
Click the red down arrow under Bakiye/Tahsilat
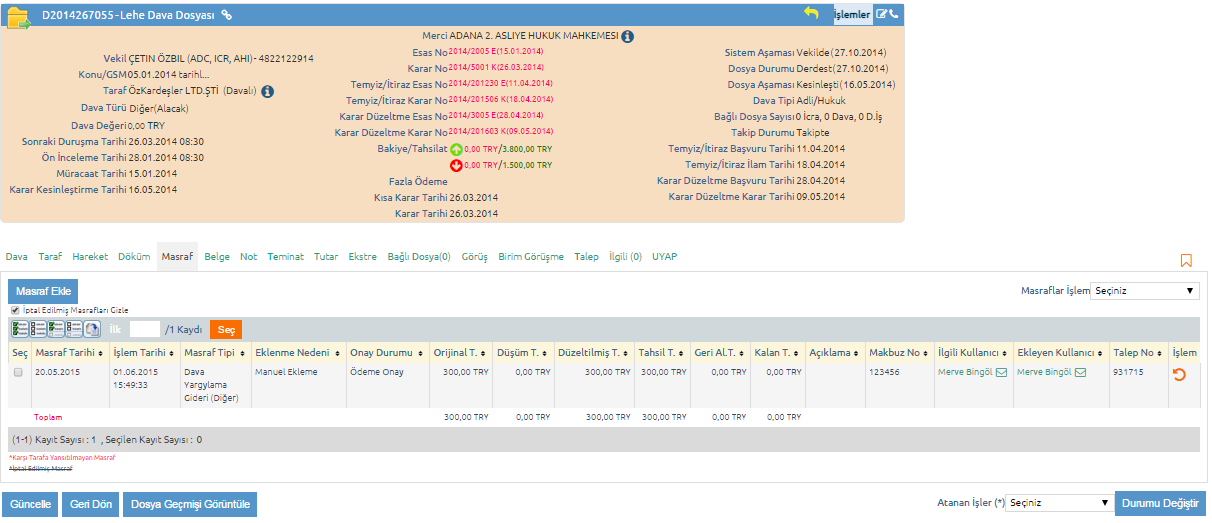click(x=456, y=165)
